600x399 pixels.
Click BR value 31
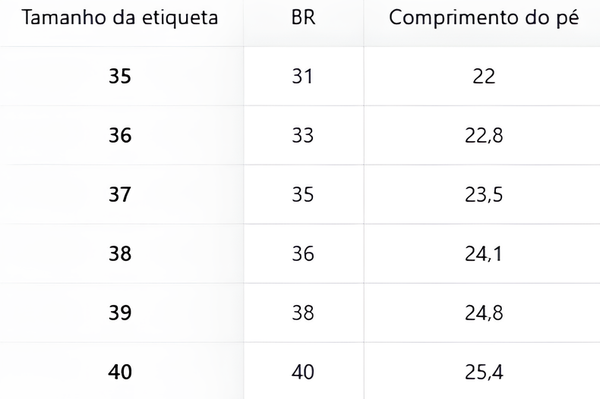(x=303, y=76)
